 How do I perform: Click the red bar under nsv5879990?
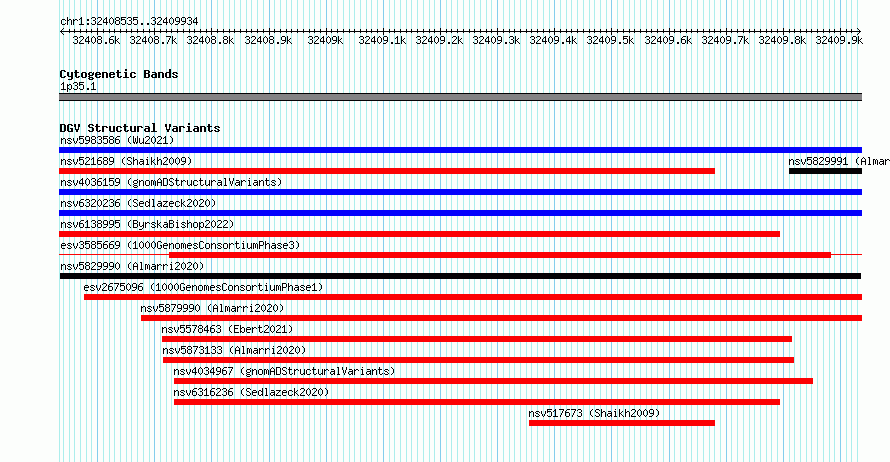501,318
